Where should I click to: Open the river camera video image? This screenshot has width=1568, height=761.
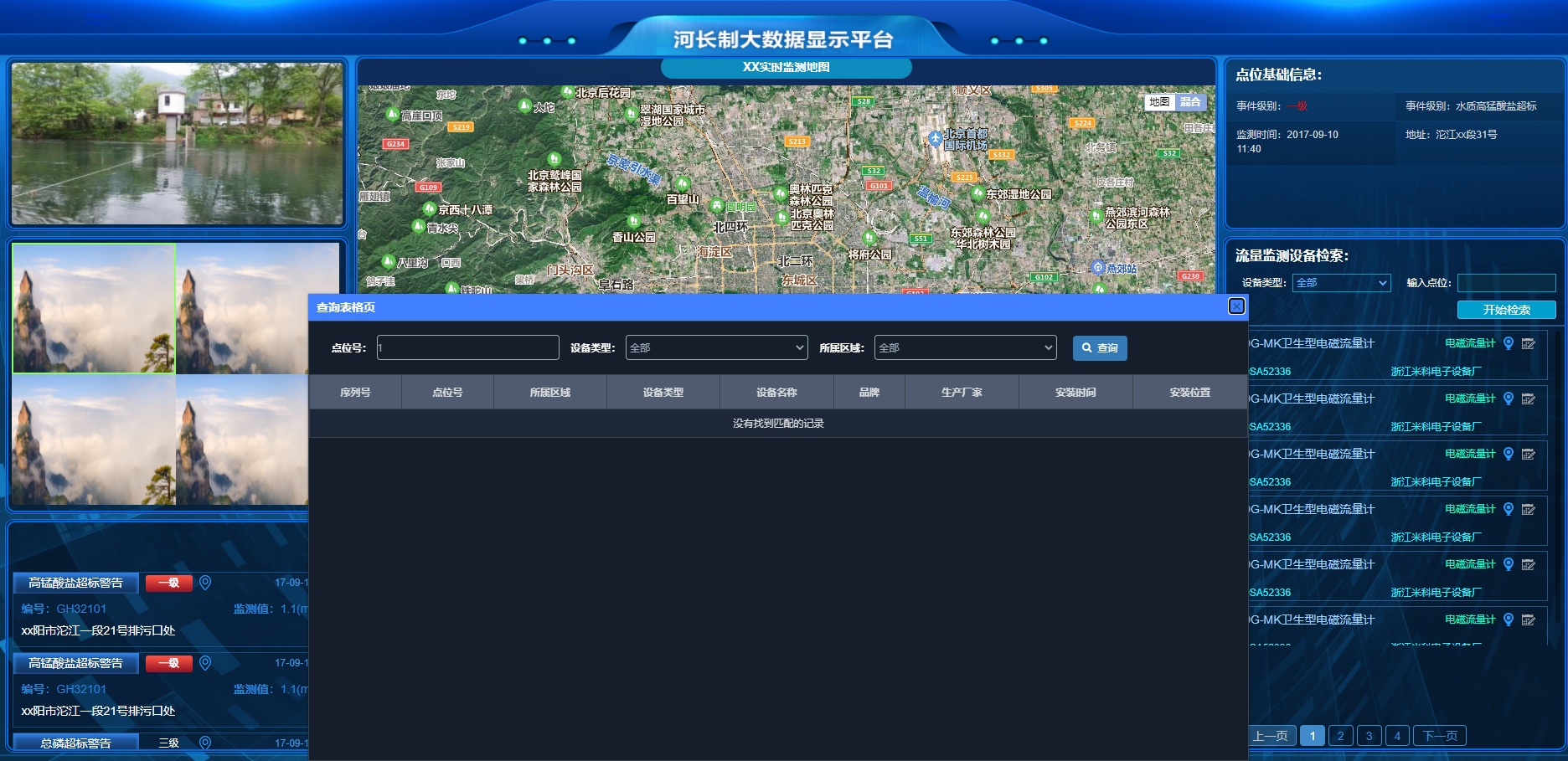click(x=177, y=143)
